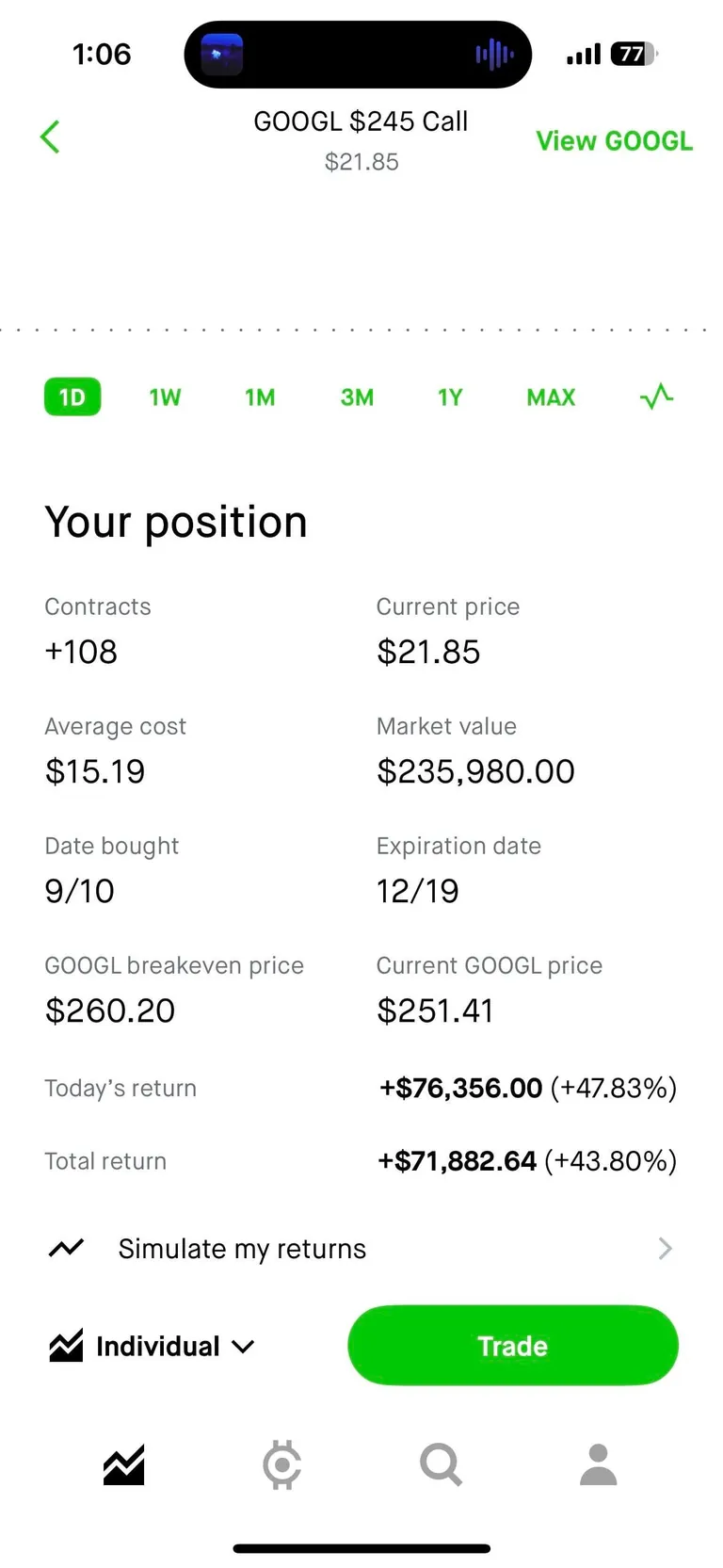Tap the Simulate my returns chart icon
723x1568 pixels.
(x=66, y=1248)
